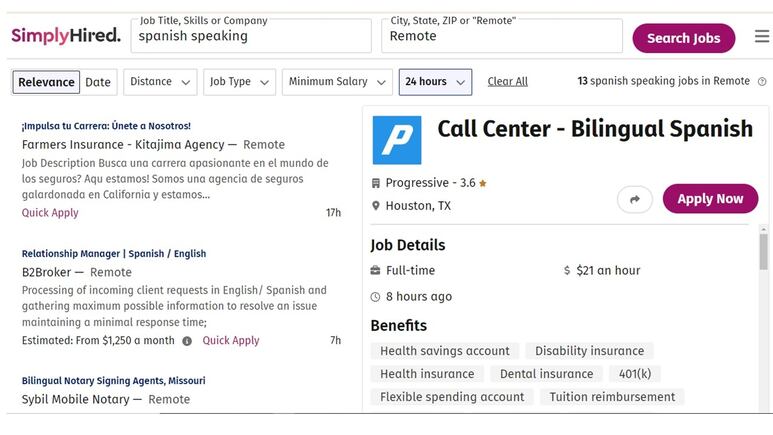Open the hamburger menu icon

[762, 37]
